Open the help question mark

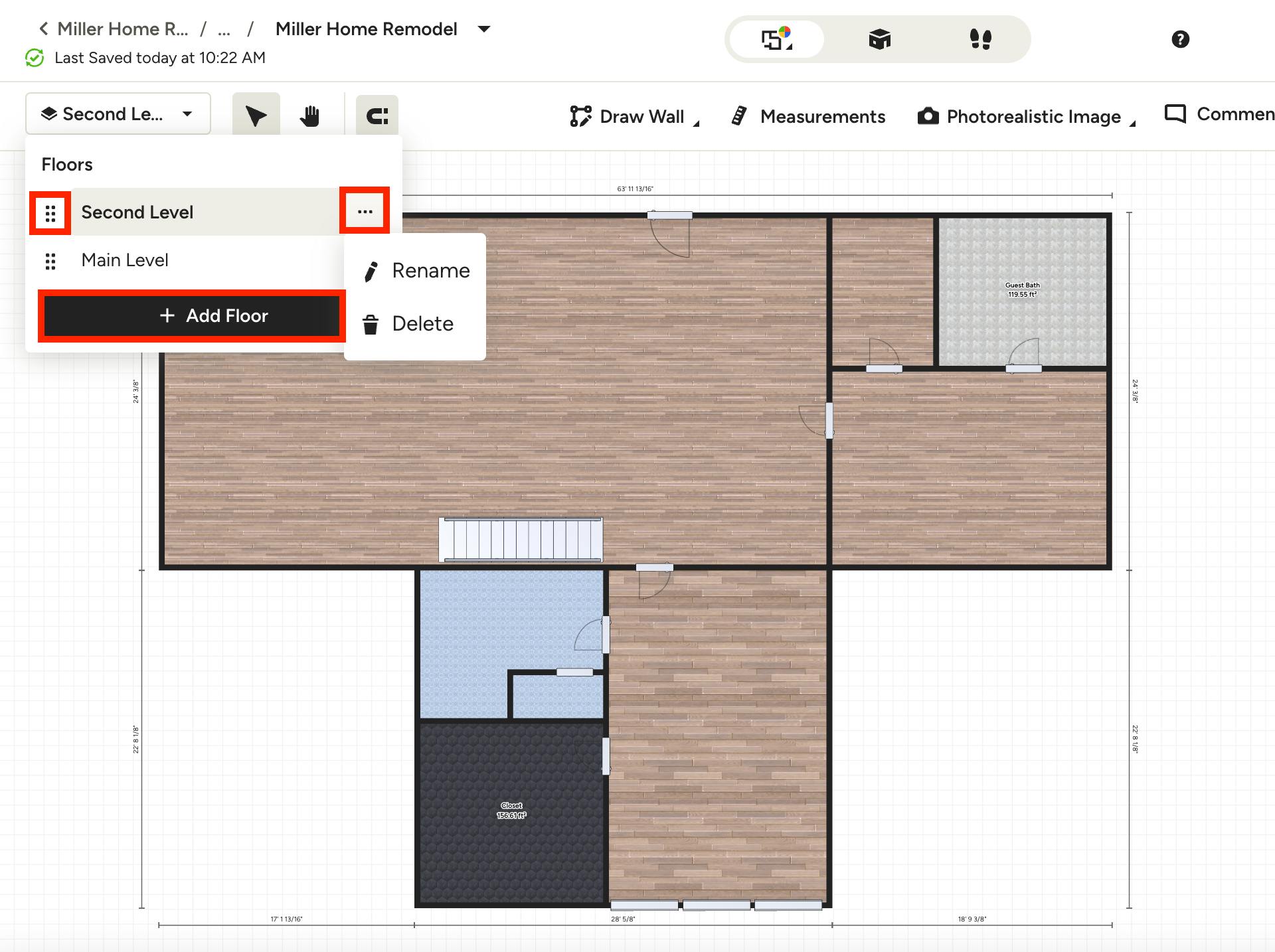pyautogui.click(x=1180, y=39)
